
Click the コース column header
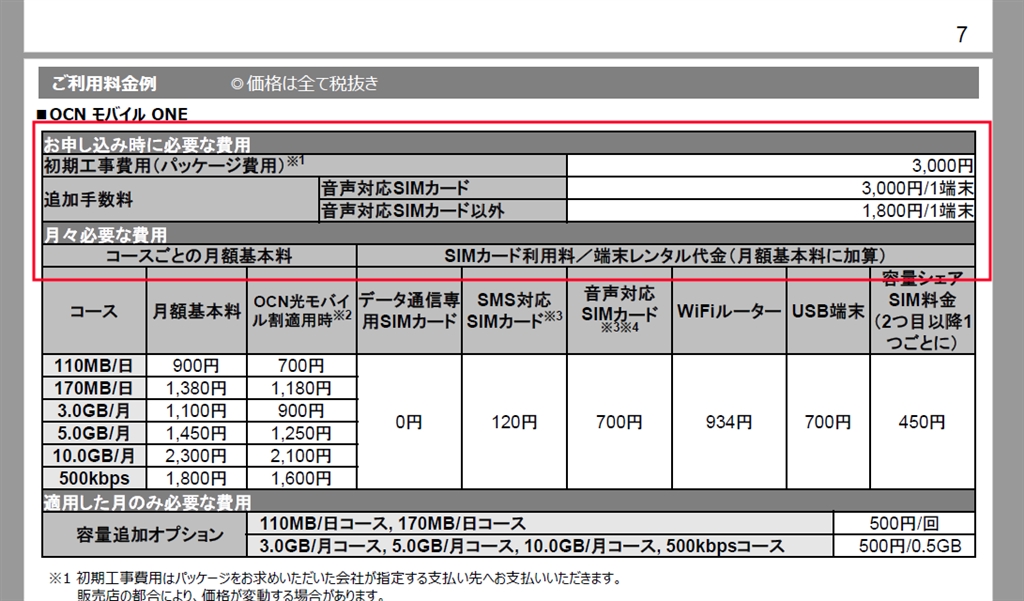coord(94,311)
